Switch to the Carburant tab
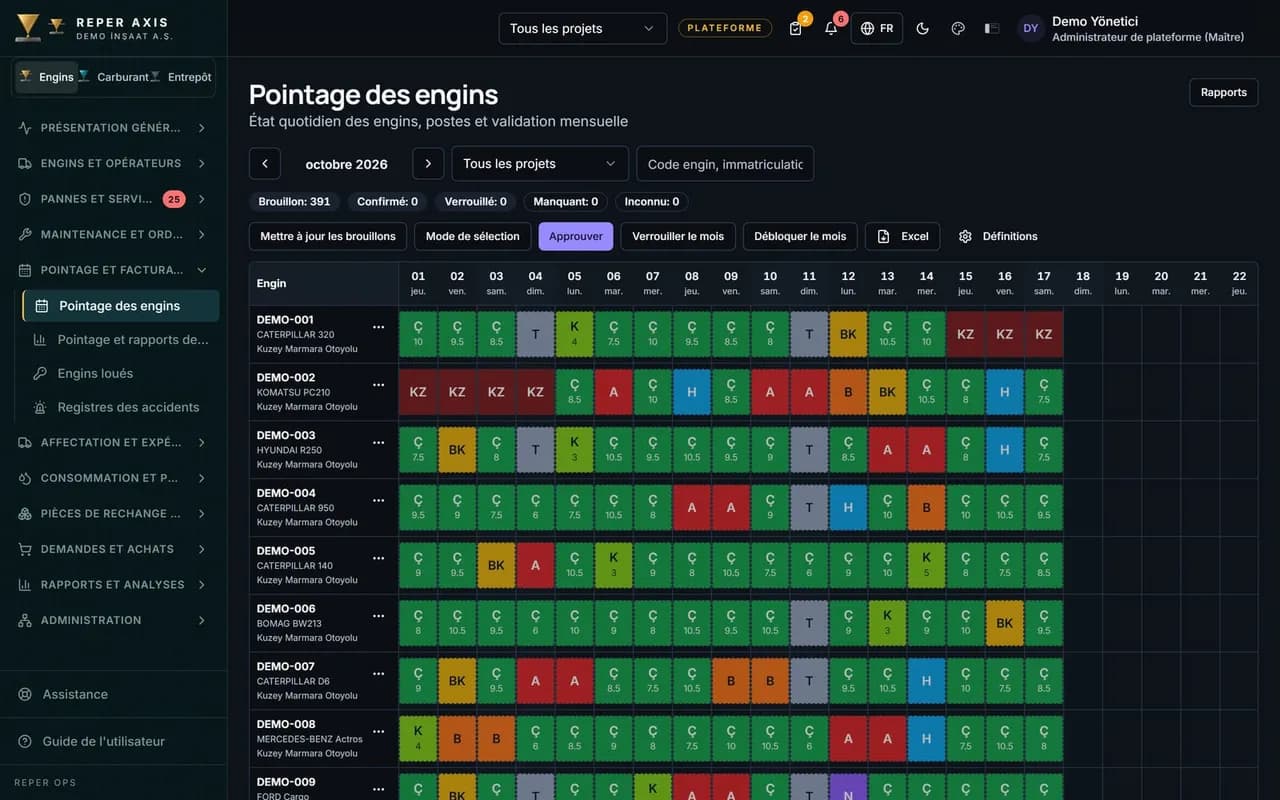Viewport: 1280px width, 800px height. 115,77
